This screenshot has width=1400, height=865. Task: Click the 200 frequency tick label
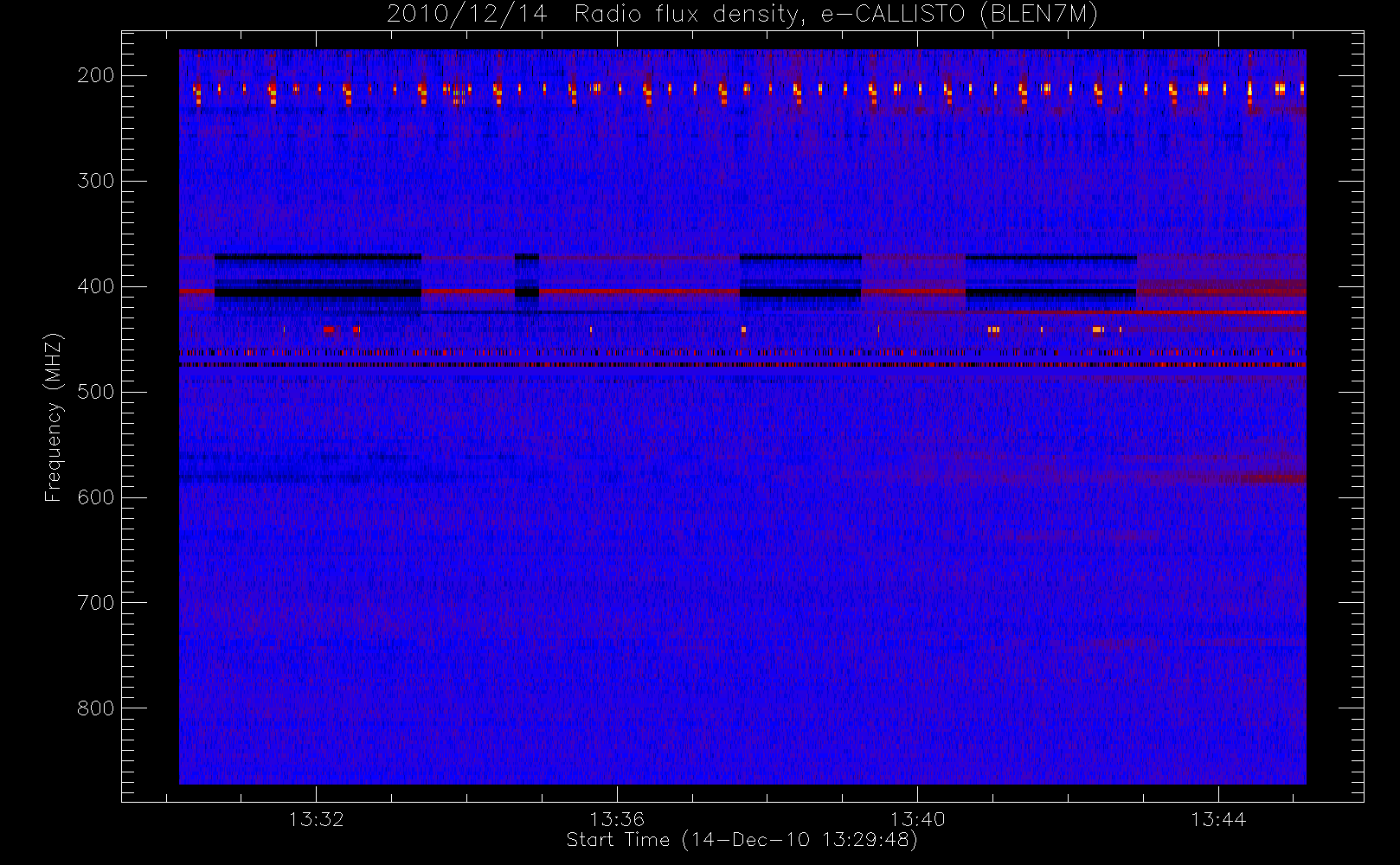tap(95, 75)
